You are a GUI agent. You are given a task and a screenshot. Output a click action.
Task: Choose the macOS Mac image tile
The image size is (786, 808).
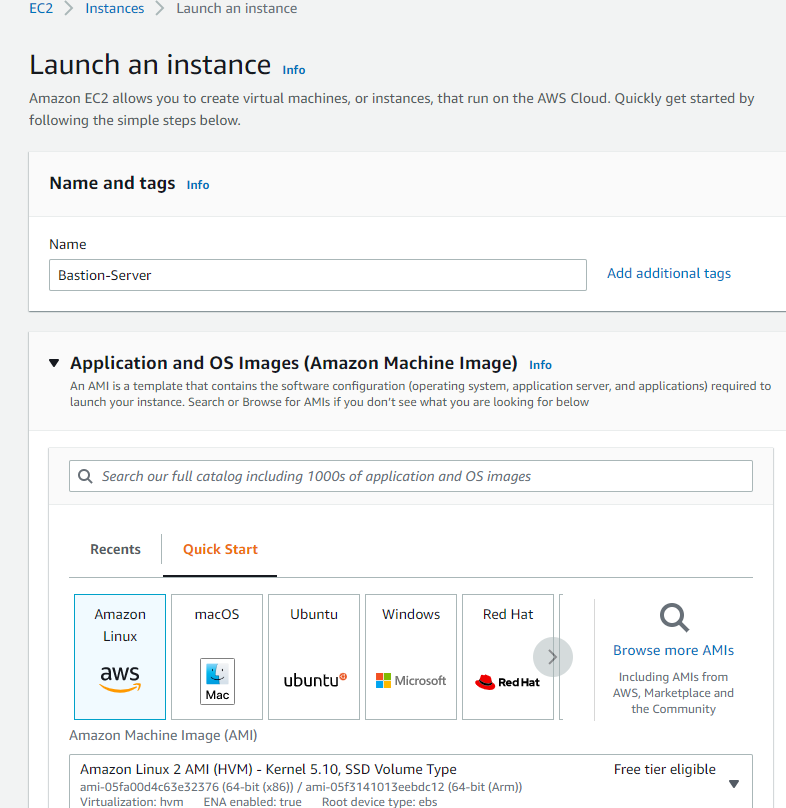217,656
